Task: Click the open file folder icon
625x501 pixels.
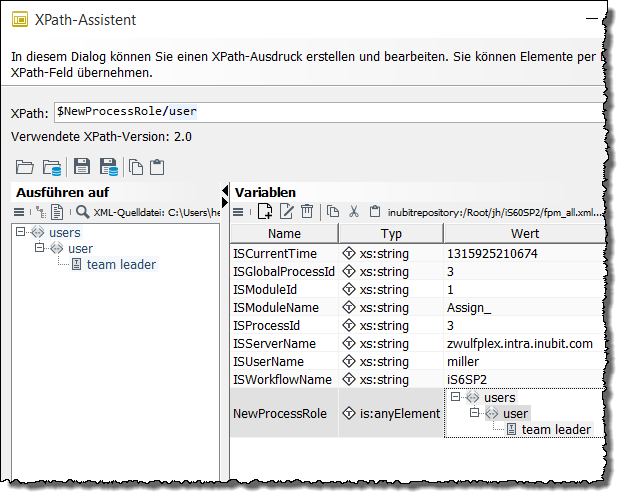Action: pos(24,167)
